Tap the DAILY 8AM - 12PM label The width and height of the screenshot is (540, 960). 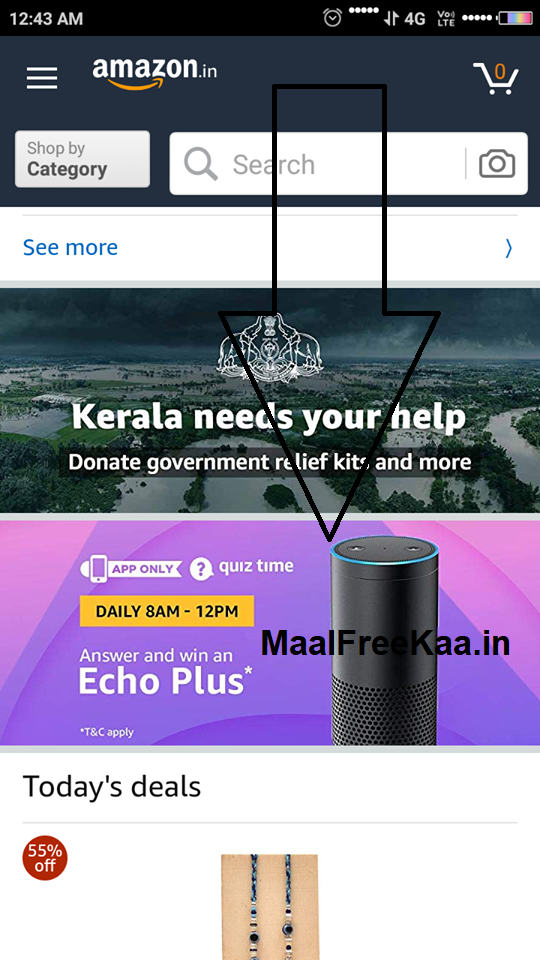167,610
